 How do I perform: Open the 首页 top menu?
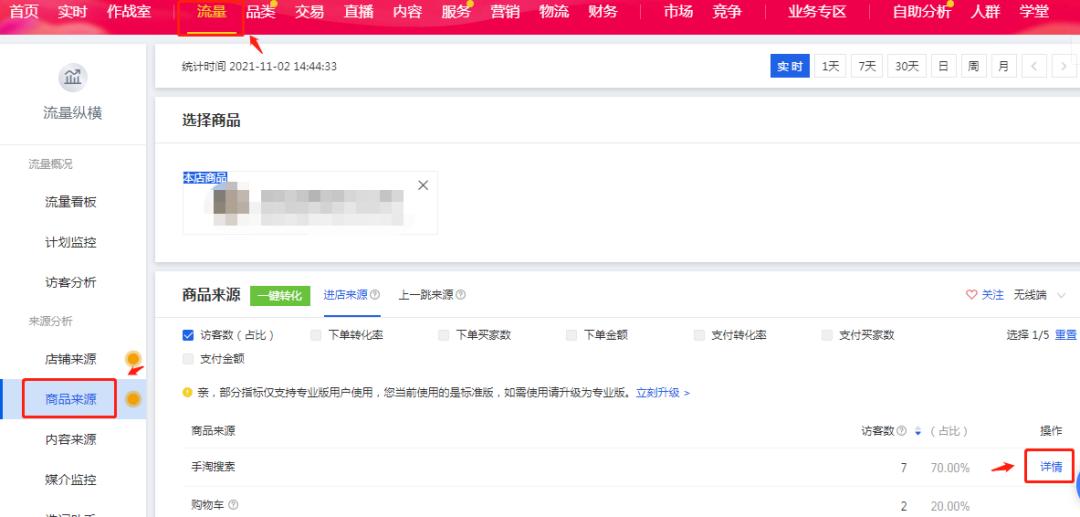tap(23, 12)
